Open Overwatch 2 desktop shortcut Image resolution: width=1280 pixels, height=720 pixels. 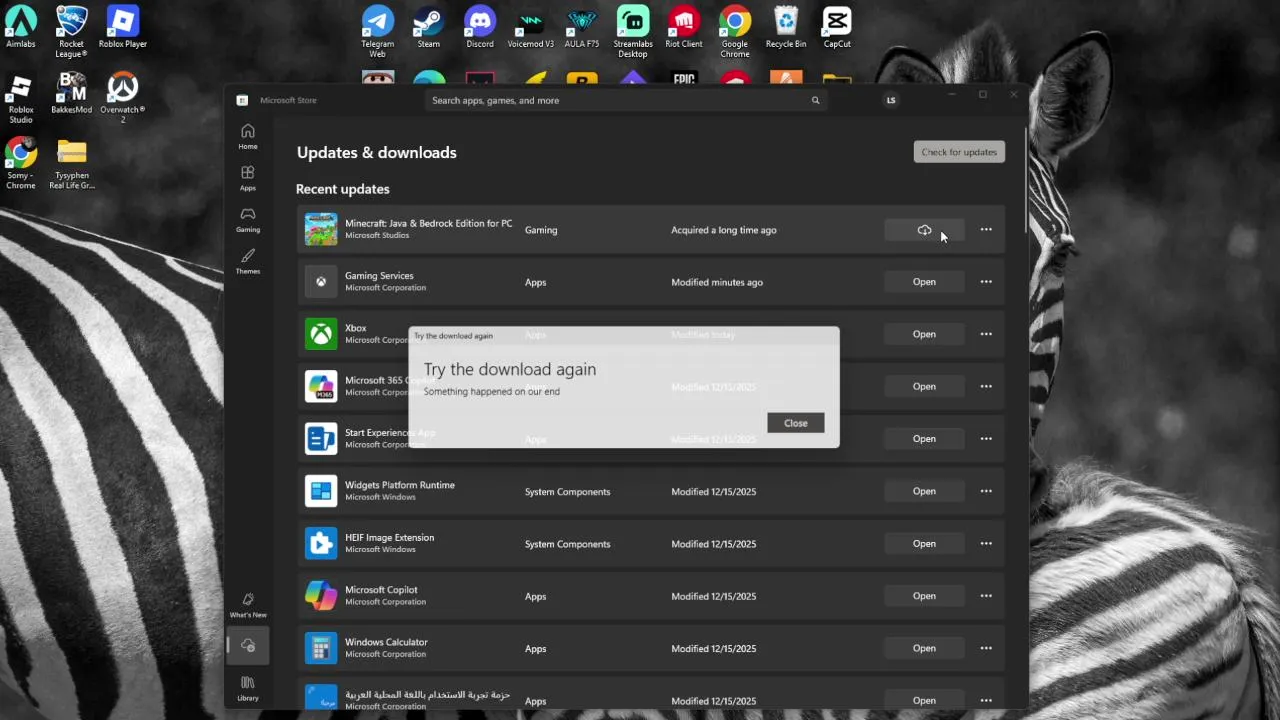click(122, 98)
